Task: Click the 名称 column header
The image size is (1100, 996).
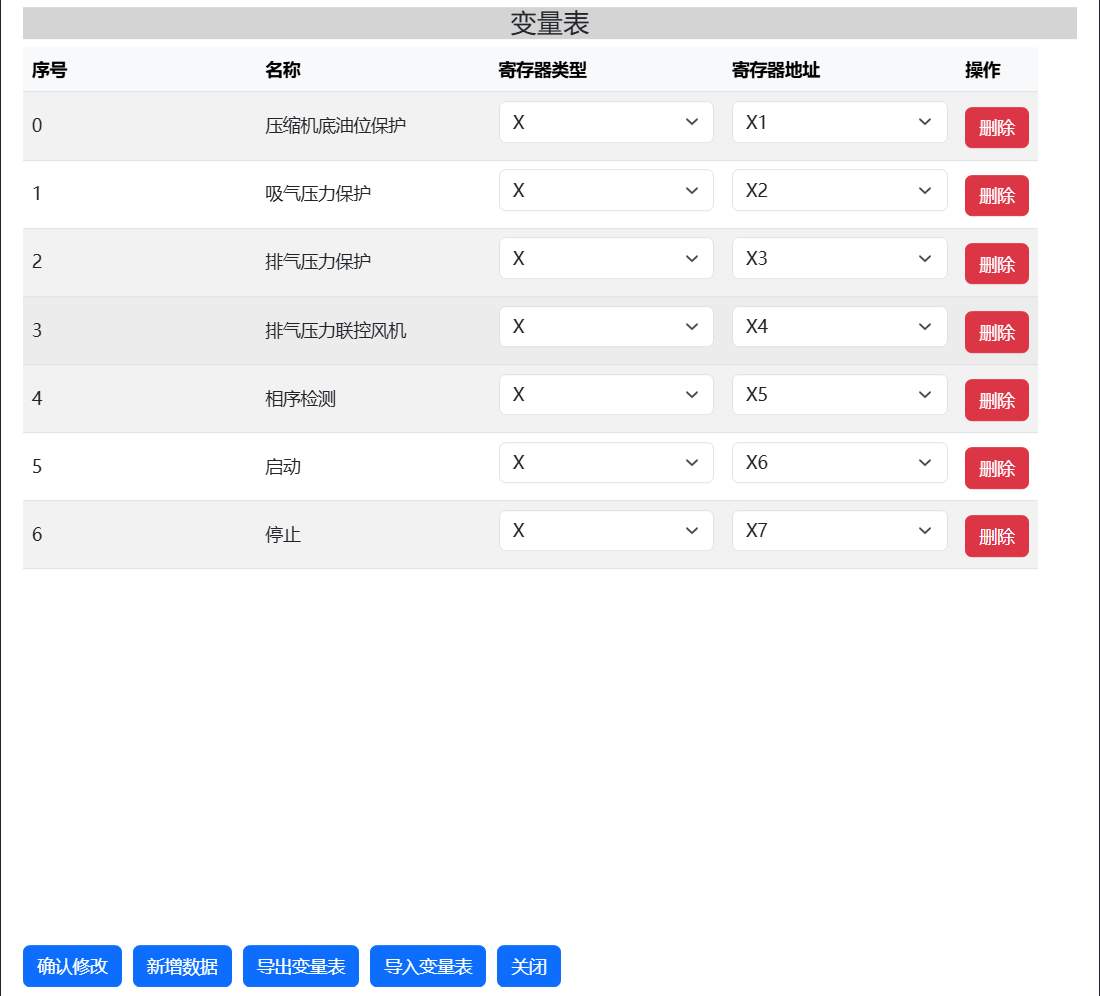Action: pos(283,70)
